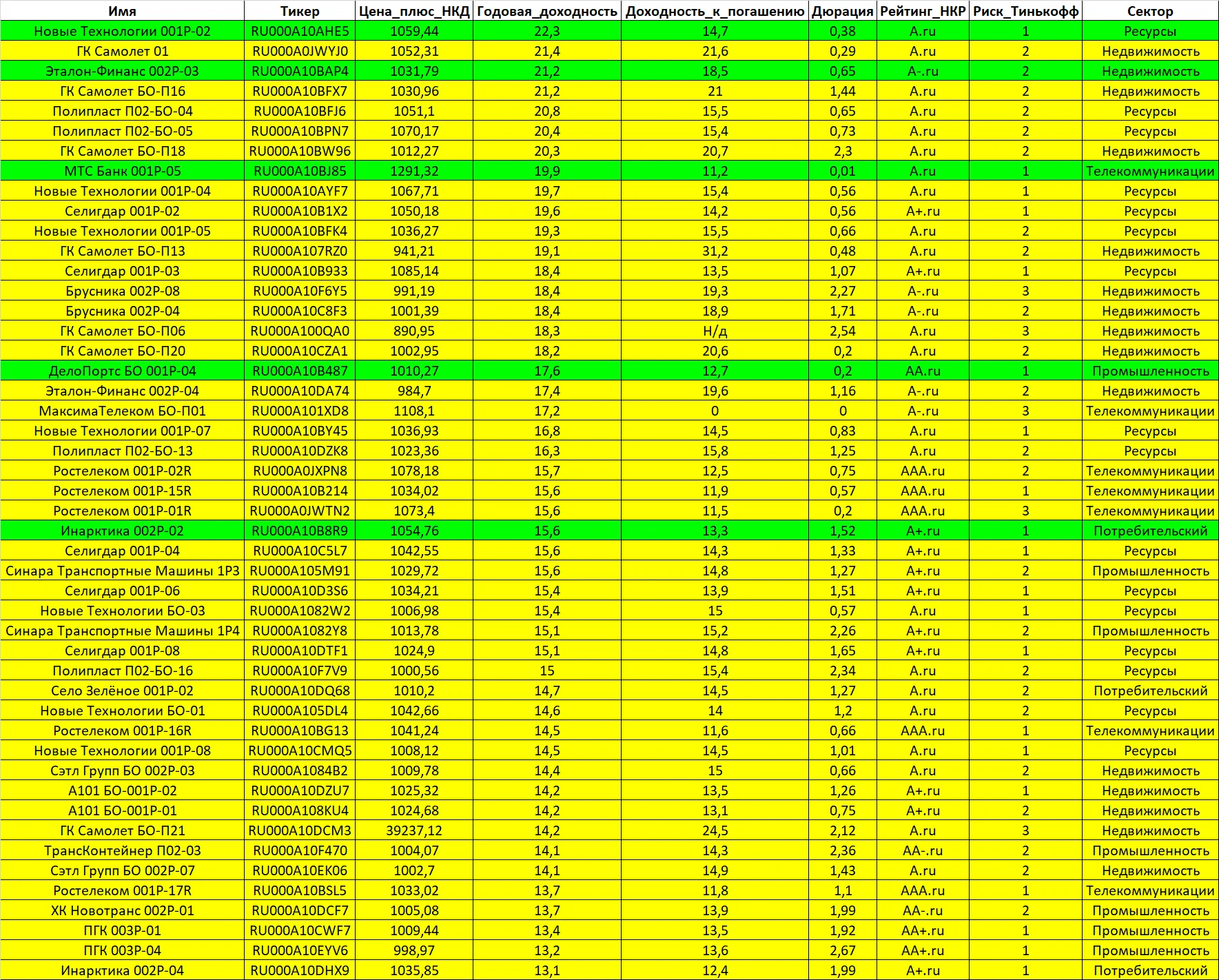This screenshot has height=980, width=1219.
Task: Click the cell "Новые Технологии 001Р-07"
Action: coord(122,431)
